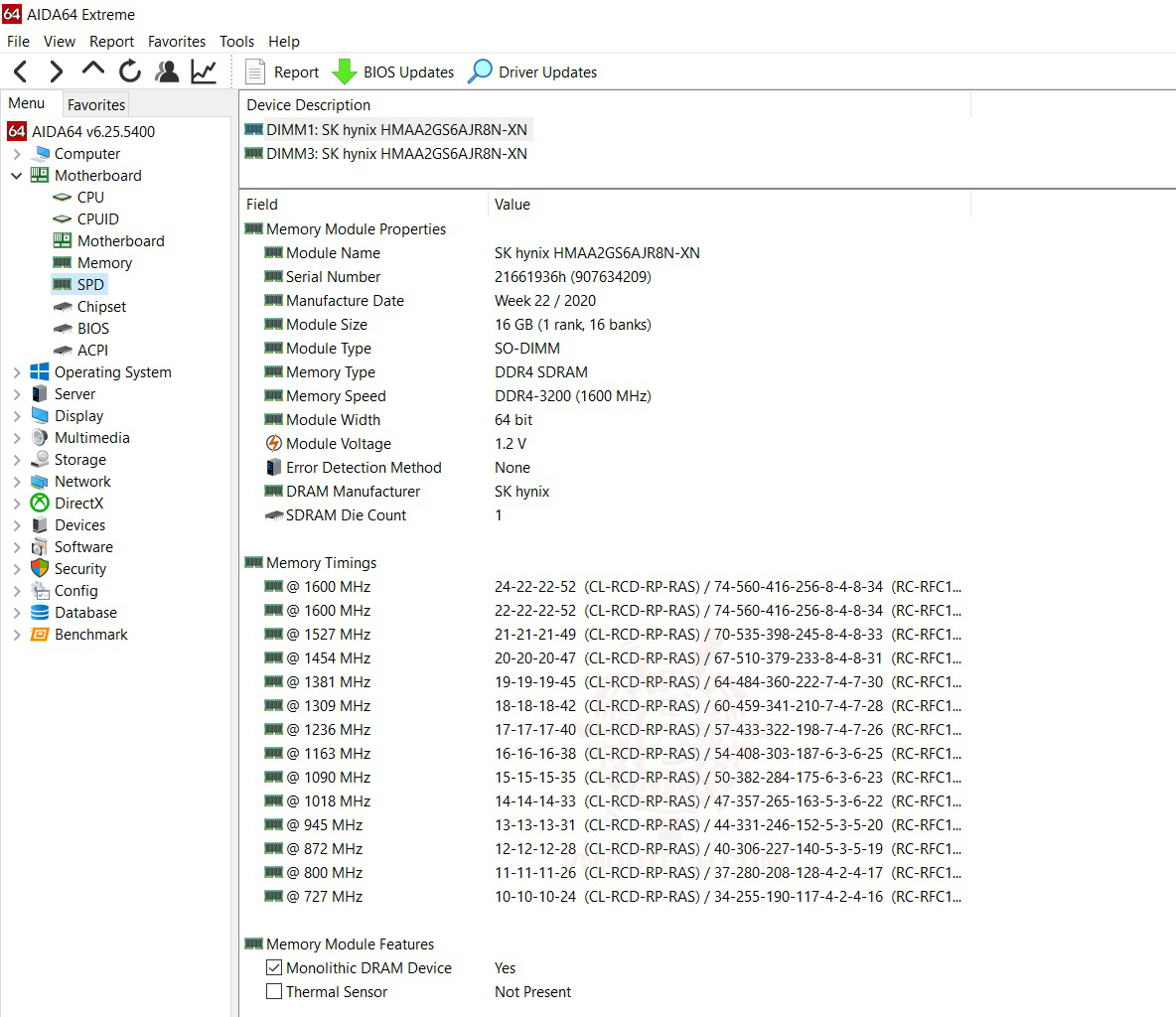Click the Operating System Windows icon
Image resolution: width=1176 pixels, height=1017 pixels.
pyautogui.click(x=40, y=372)
